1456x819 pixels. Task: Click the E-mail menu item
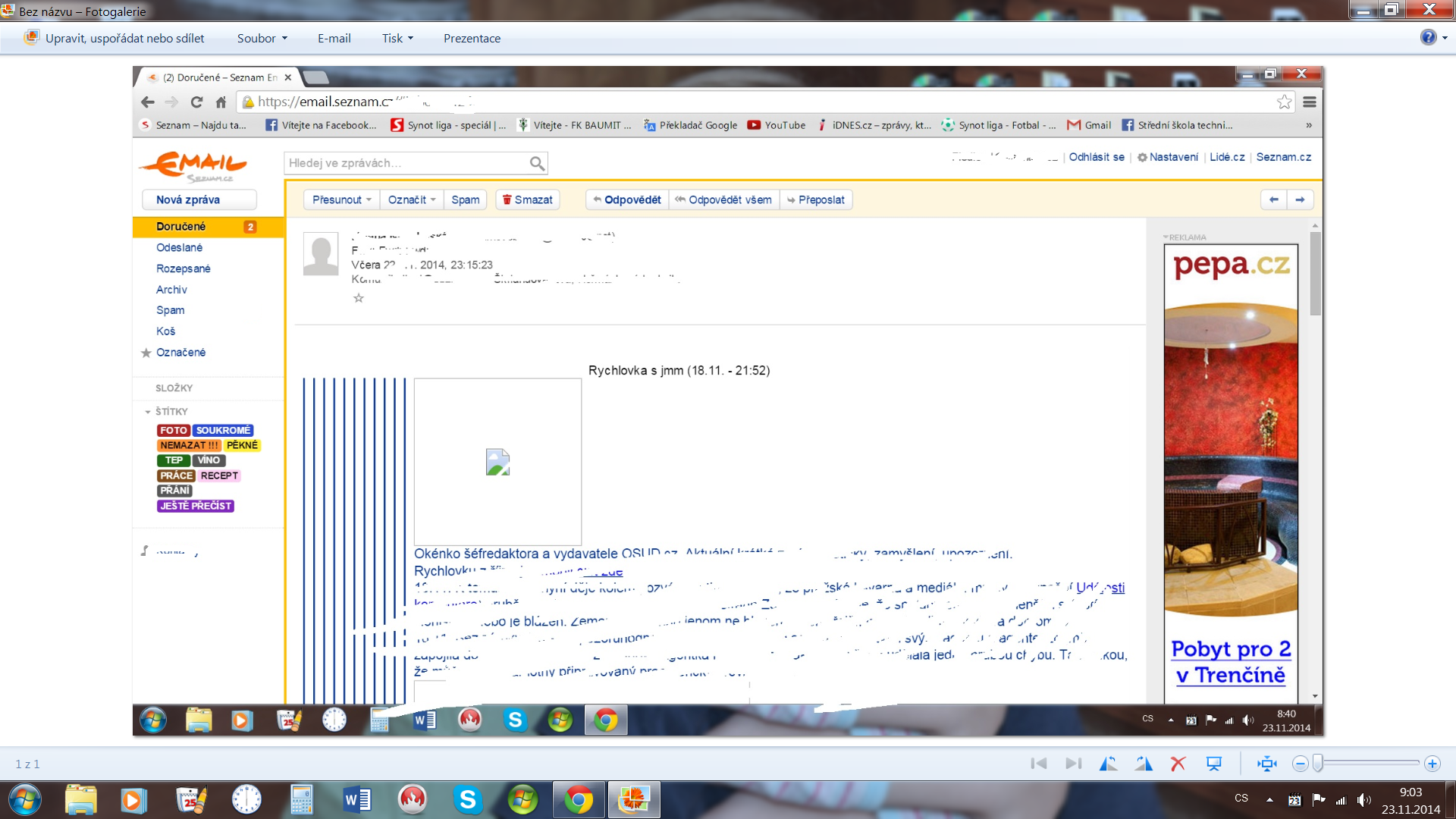click(334, 38)
